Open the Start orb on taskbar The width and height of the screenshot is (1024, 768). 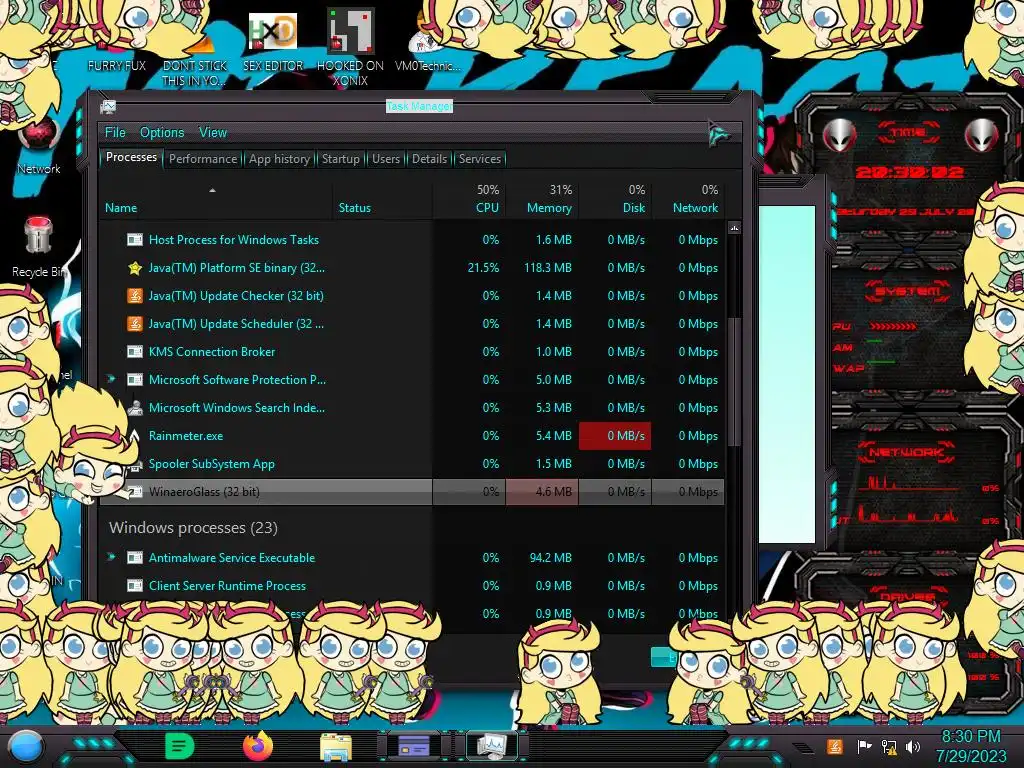coord(26,747)
